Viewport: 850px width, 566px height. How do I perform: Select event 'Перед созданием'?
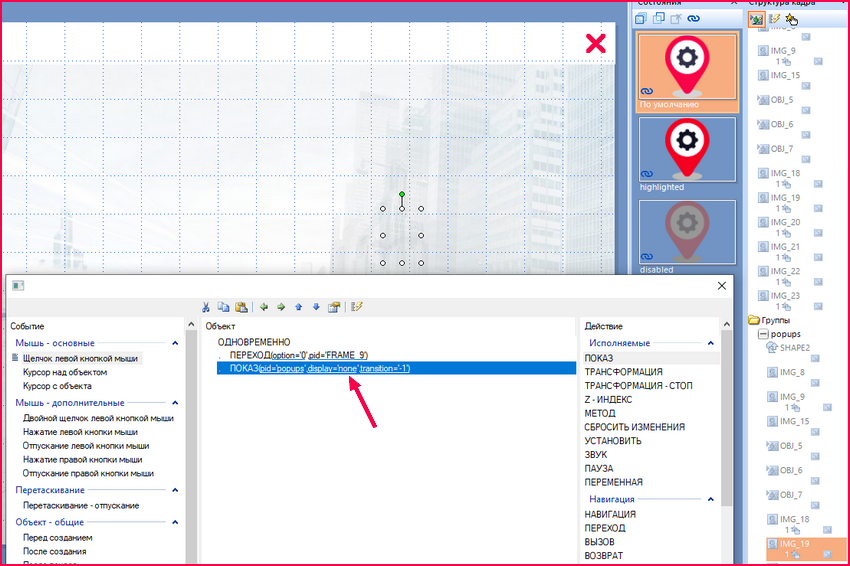pyautogui.click(x=57, y=538)
